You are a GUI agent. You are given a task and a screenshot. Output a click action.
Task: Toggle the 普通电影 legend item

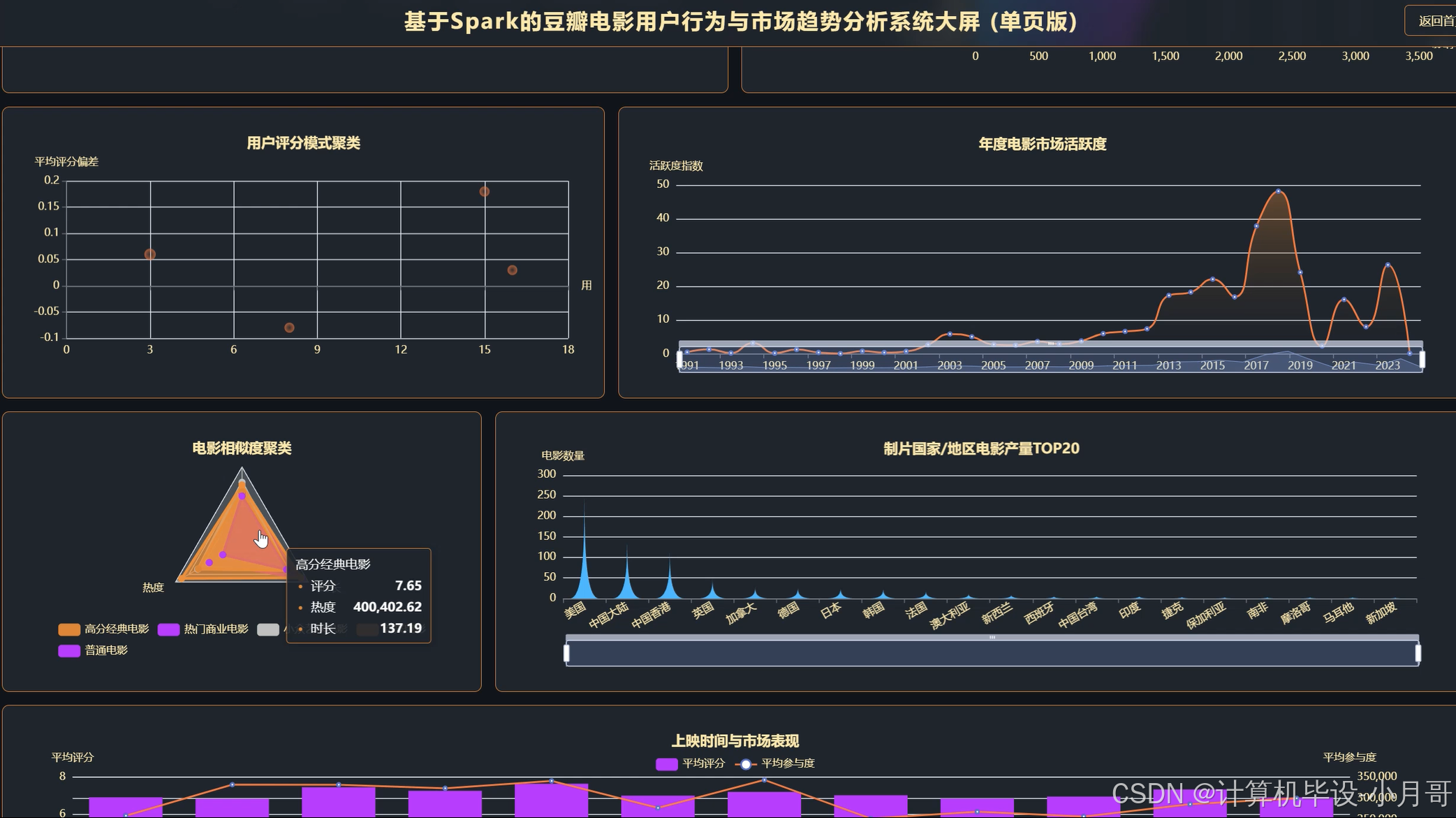pos(93,650)
